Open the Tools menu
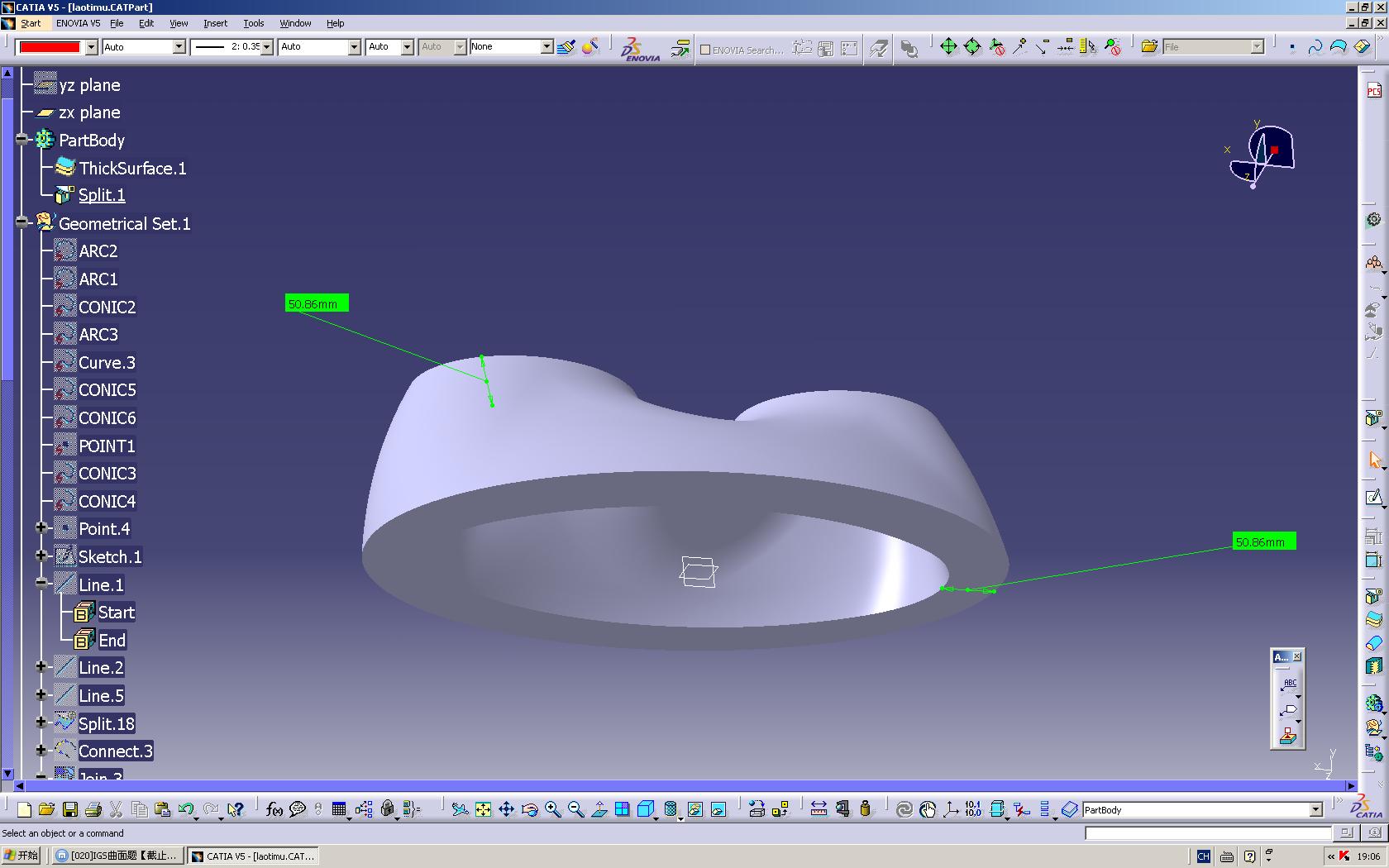 point(254,23)
